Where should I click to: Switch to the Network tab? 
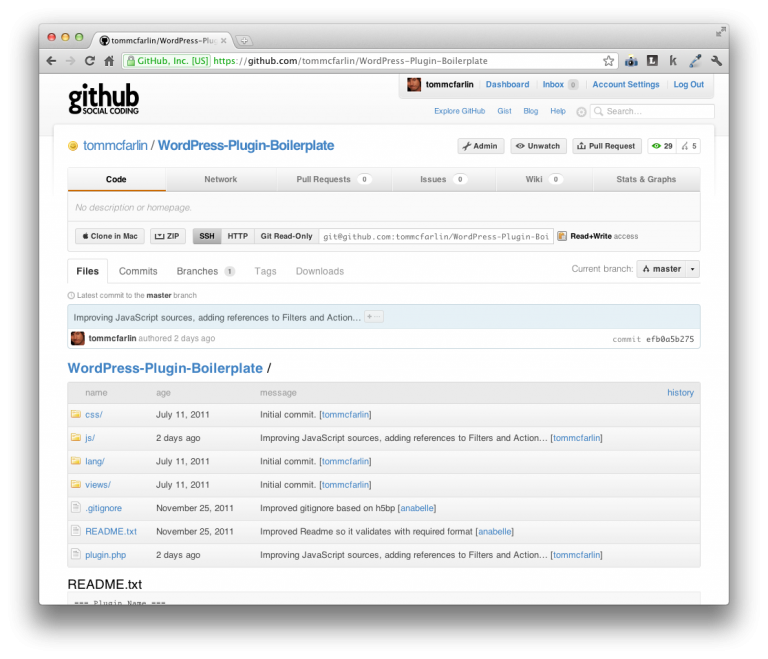(x=220, y=179)
